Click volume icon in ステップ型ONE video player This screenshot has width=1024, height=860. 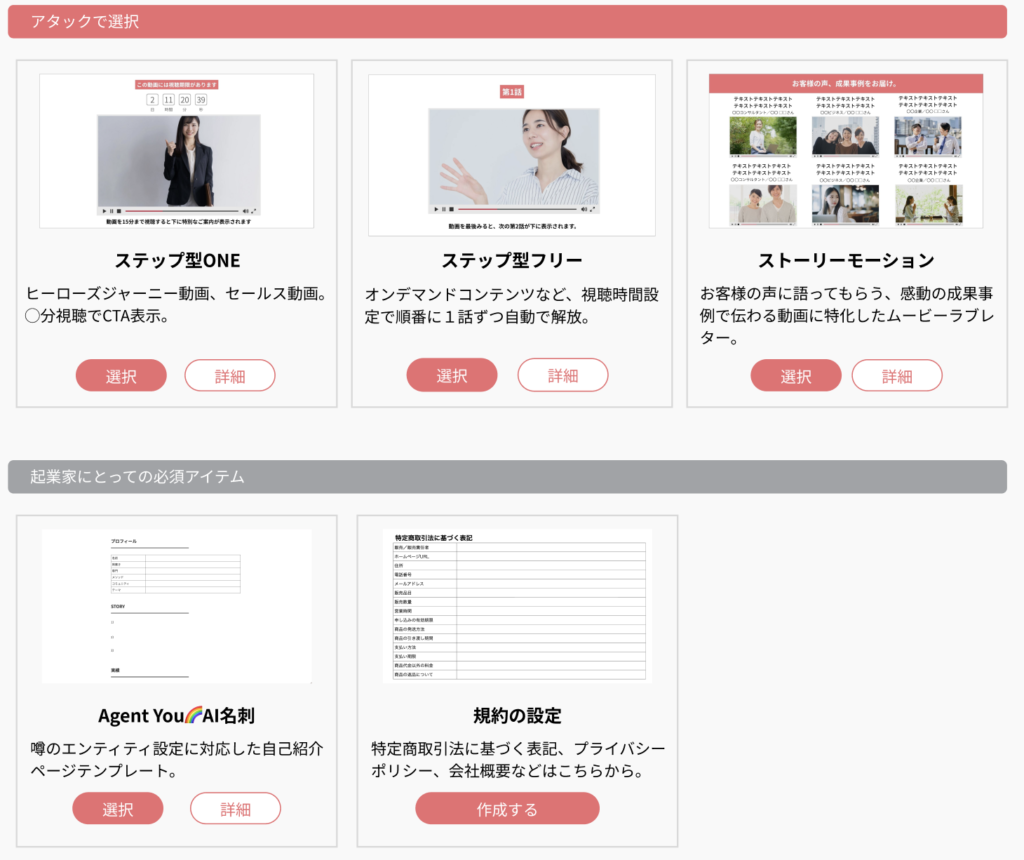pos(245,211)
